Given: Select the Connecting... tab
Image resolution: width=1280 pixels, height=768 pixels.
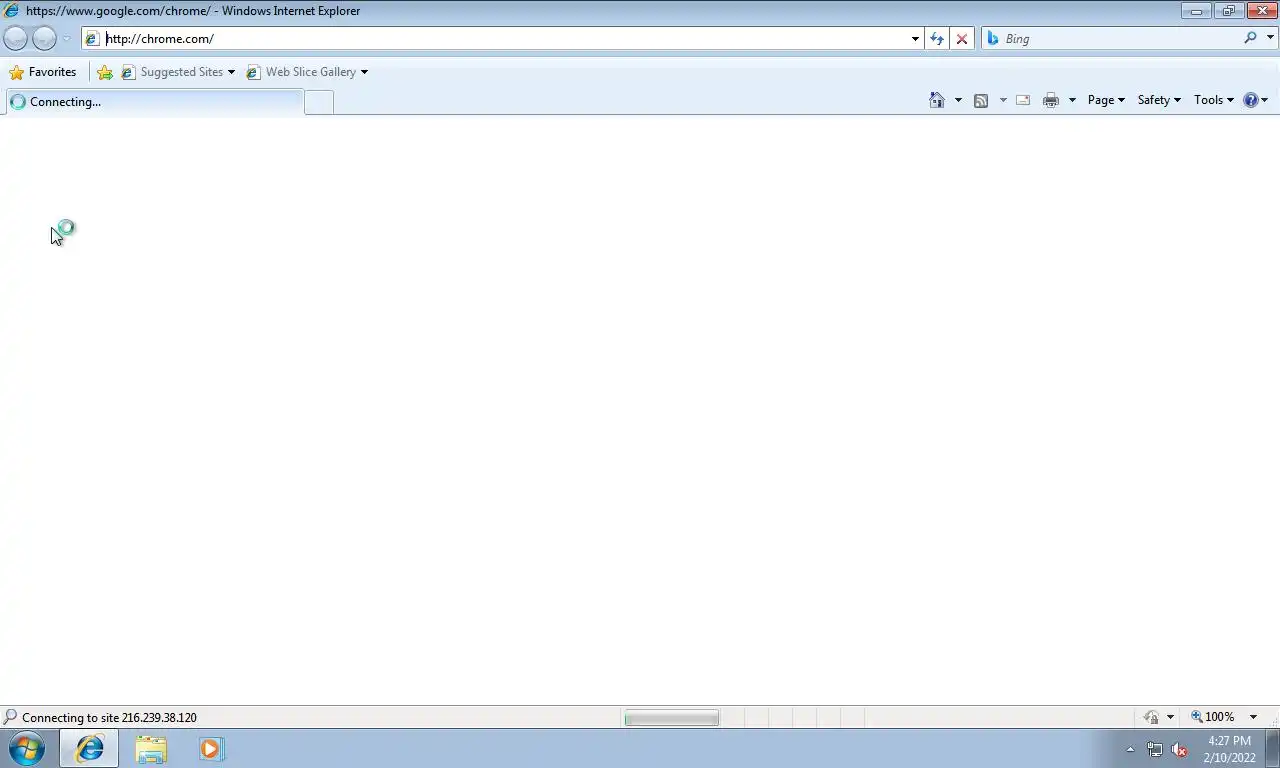Looking at the screenshot, I should coord(154,102).
